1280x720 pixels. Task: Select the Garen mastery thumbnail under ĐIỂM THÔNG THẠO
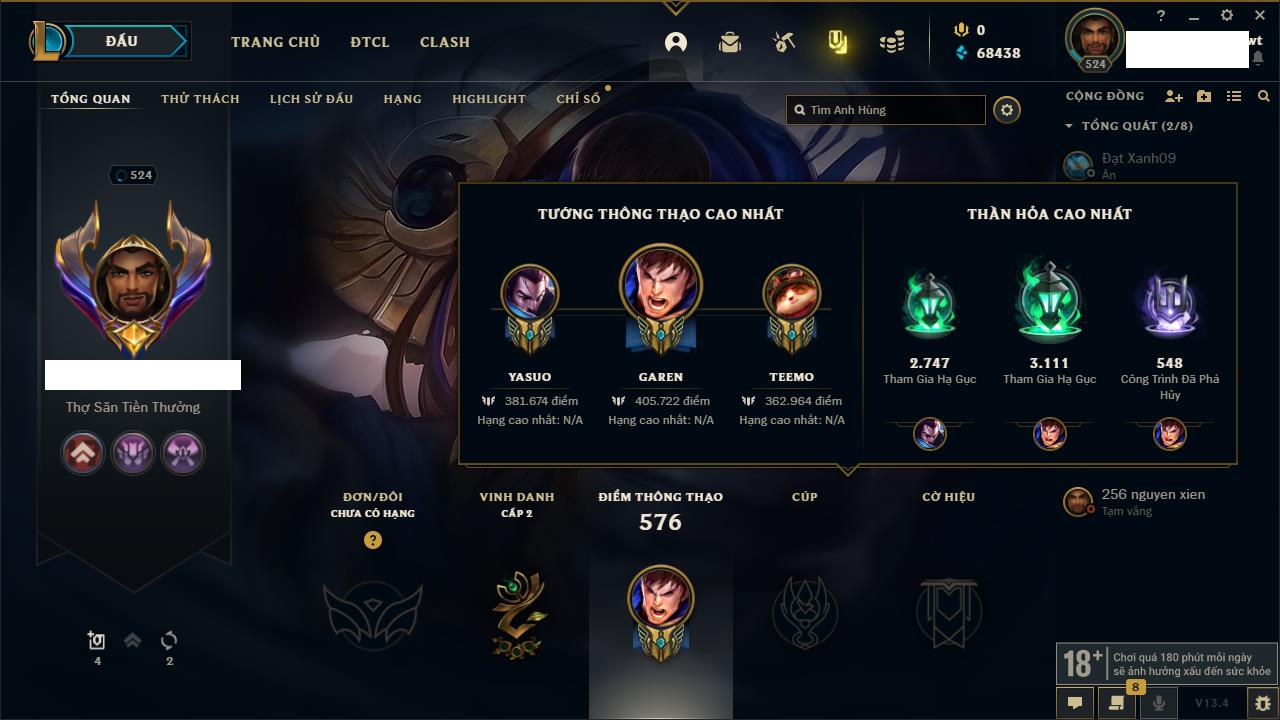pyautogui.click(x=661, y=612)
